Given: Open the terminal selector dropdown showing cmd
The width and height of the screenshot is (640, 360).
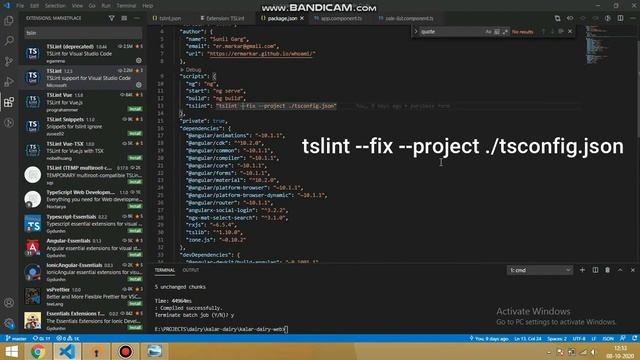Looking at the screenshot, I should pos(540,270).
